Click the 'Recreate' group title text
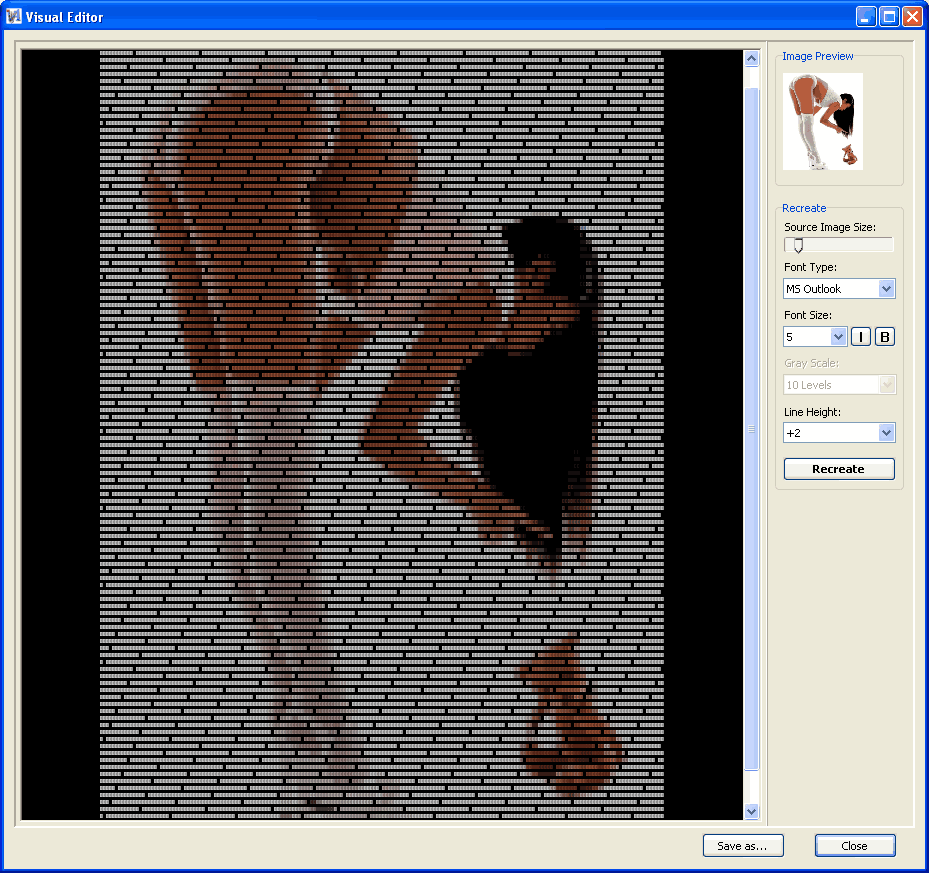Image resolution: width=929 pixels, height=873 pixels. [804, 208]
